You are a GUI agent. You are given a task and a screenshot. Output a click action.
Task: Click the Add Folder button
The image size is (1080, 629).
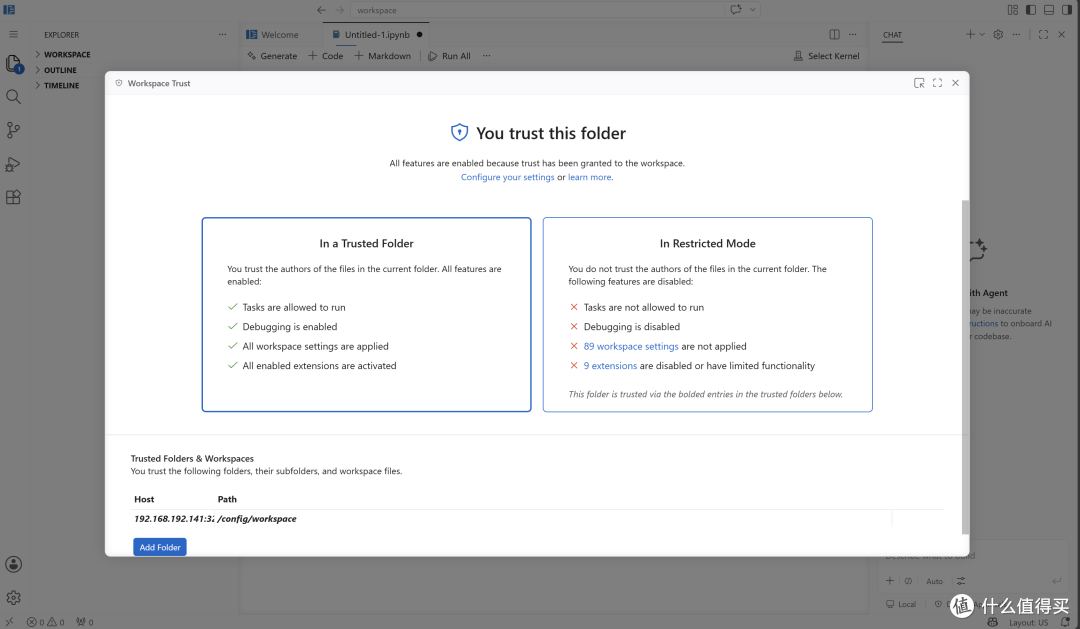(x=160, y=547)
